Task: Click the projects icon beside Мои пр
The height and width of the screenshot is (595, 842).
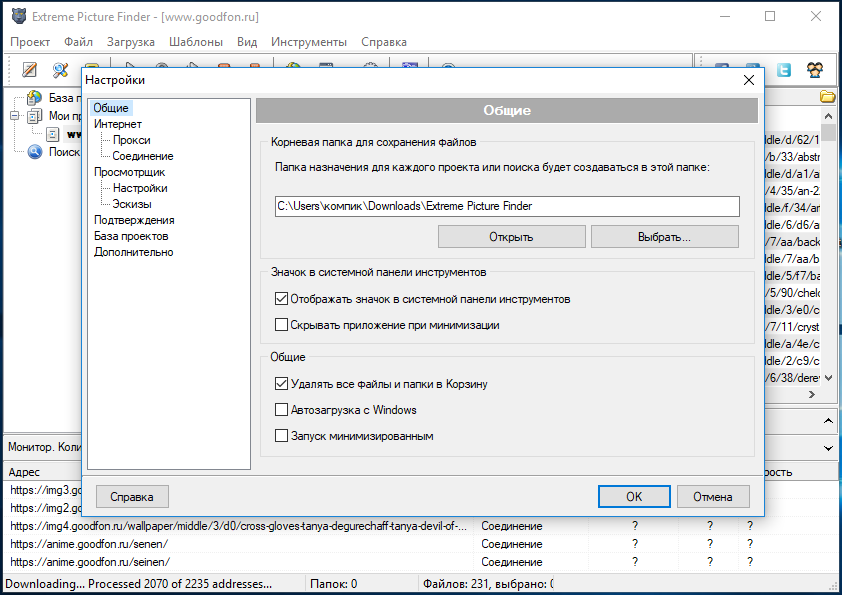Action: click(34, 115)
